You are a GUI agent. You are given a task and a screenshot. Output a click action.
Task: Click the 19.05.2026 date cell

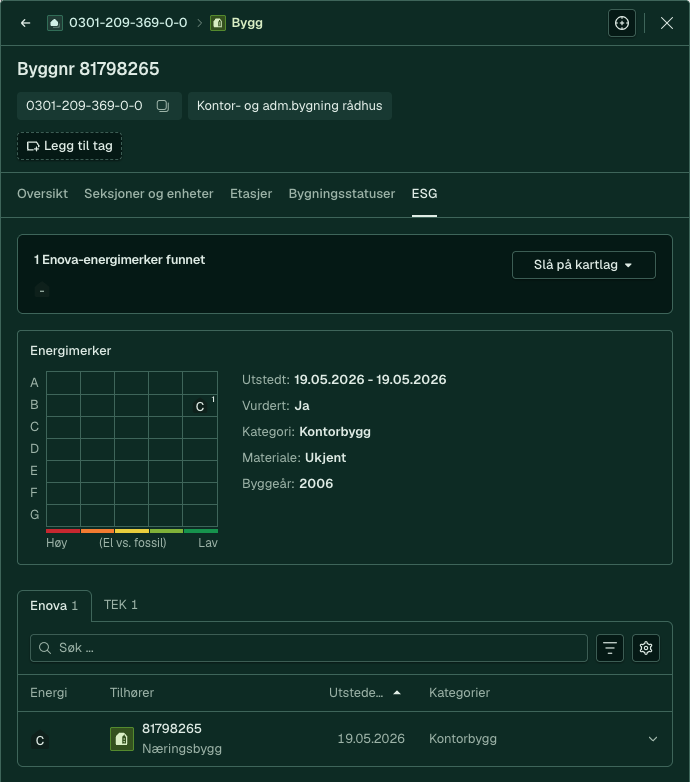pyautogui.click(x=371, y=739)
